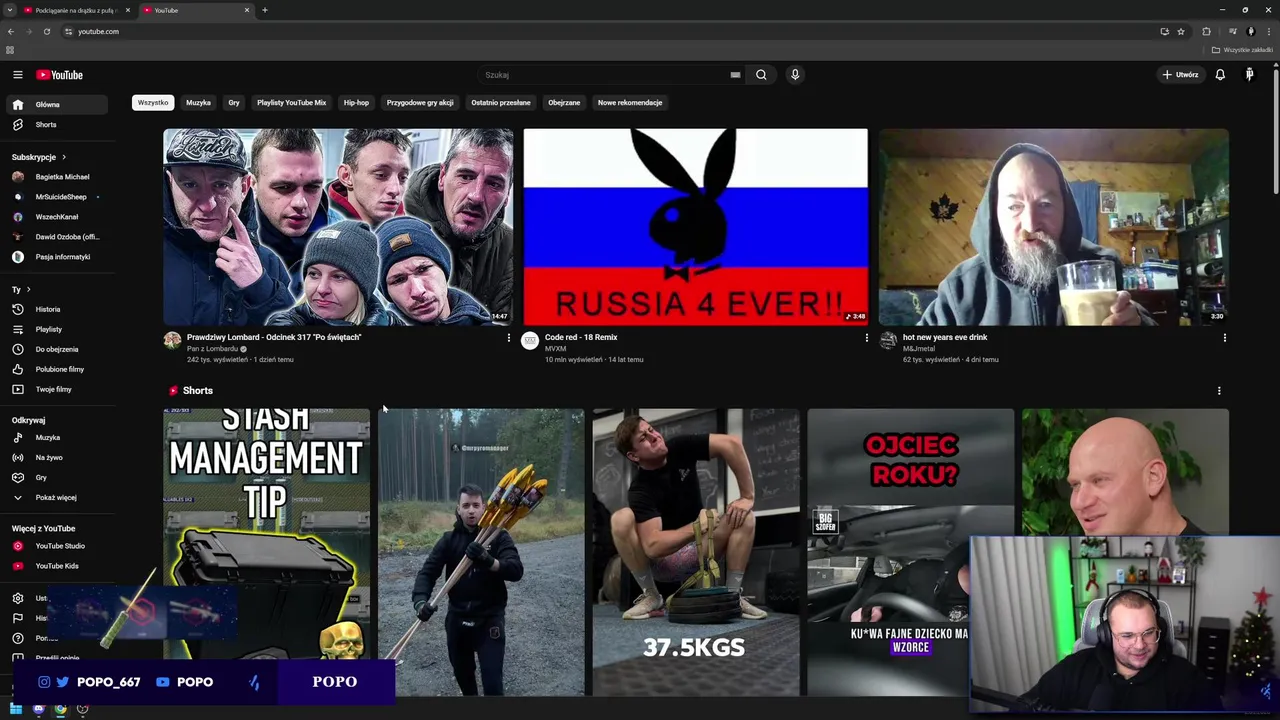Screen dimensions: 1280x720
Task: Open the 37.5KGS short
Action: (696, 551)
